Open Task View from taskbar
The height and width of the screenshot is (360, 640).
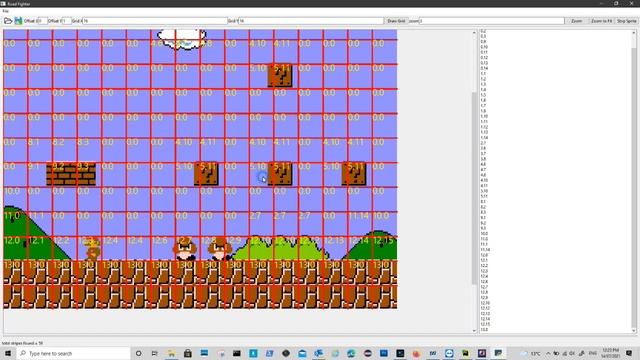point(155,353)
